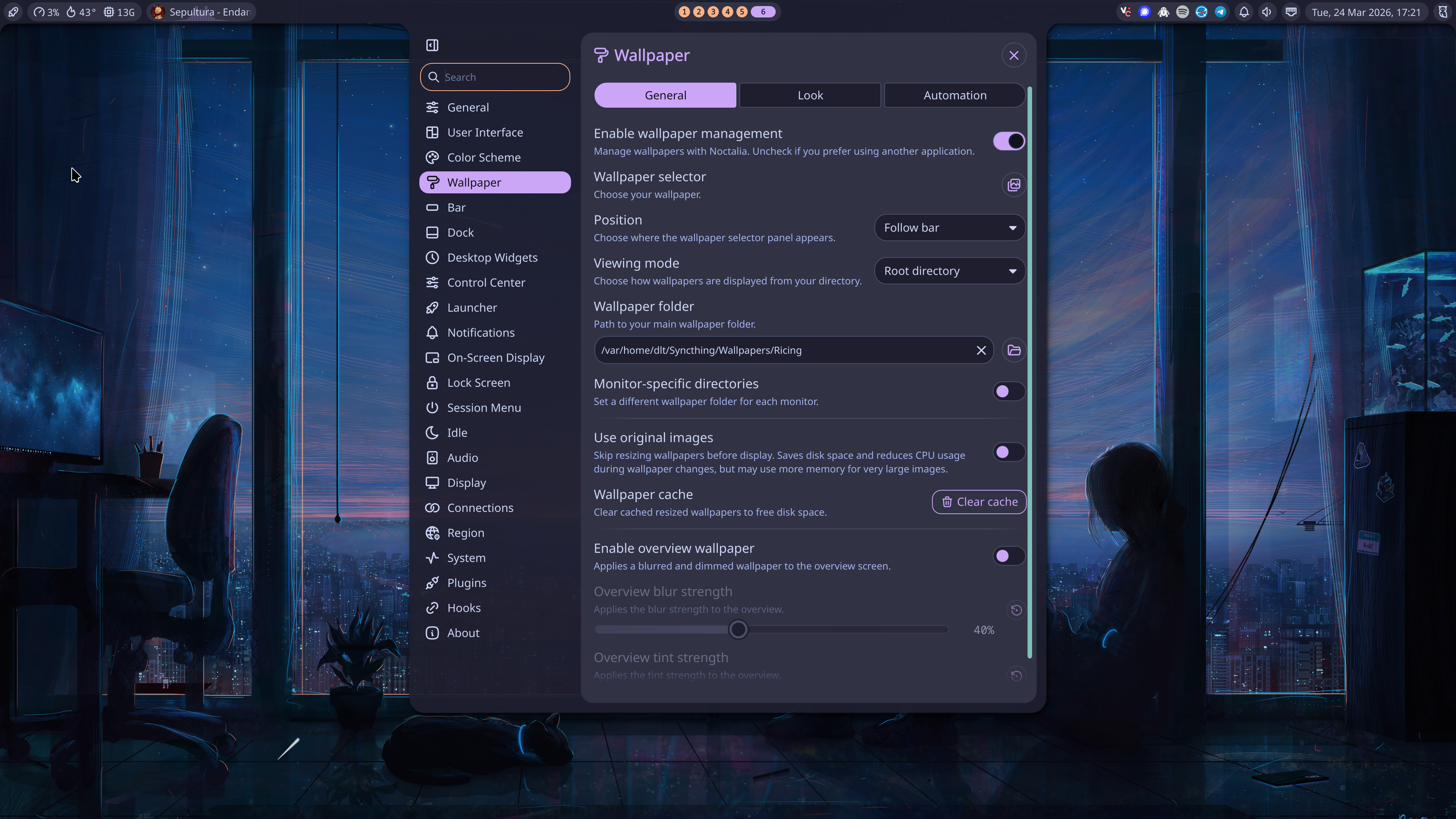Clear the wallpaper folder path text
The height and width of the screenshot is (819, 1456).
[x=981, y=350]
